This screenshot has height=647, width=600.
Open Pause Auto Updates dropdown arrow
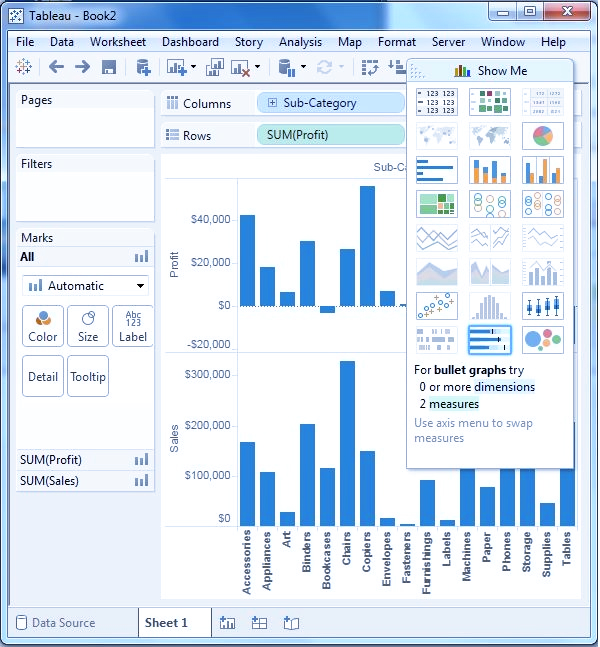[x=303, y=67]
